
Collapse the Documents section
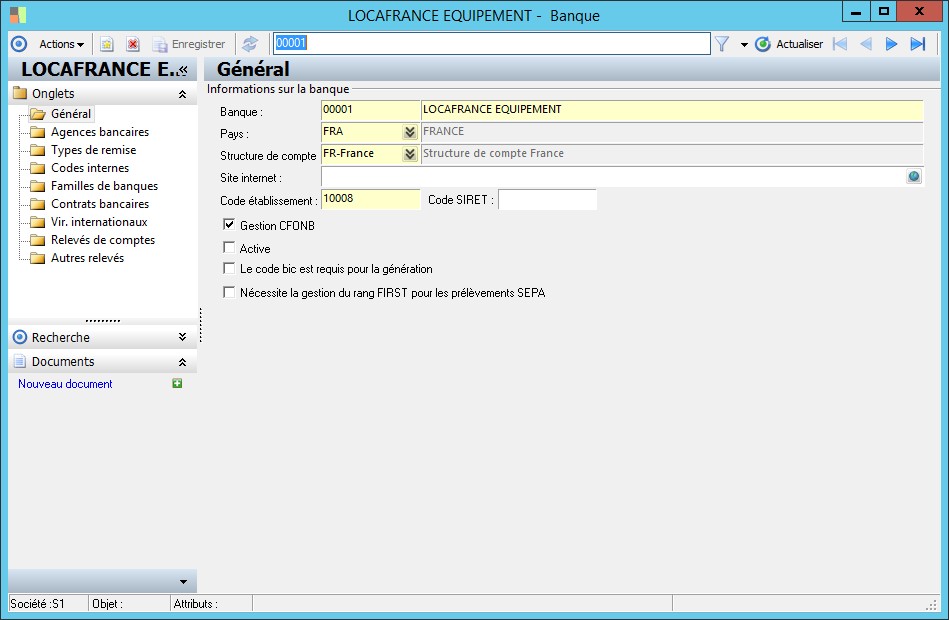(x=182, y=362)
